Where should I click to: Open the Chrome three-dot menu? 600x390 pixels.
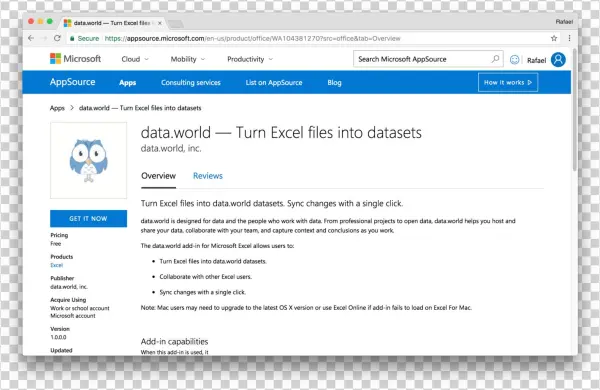point(569,38)
